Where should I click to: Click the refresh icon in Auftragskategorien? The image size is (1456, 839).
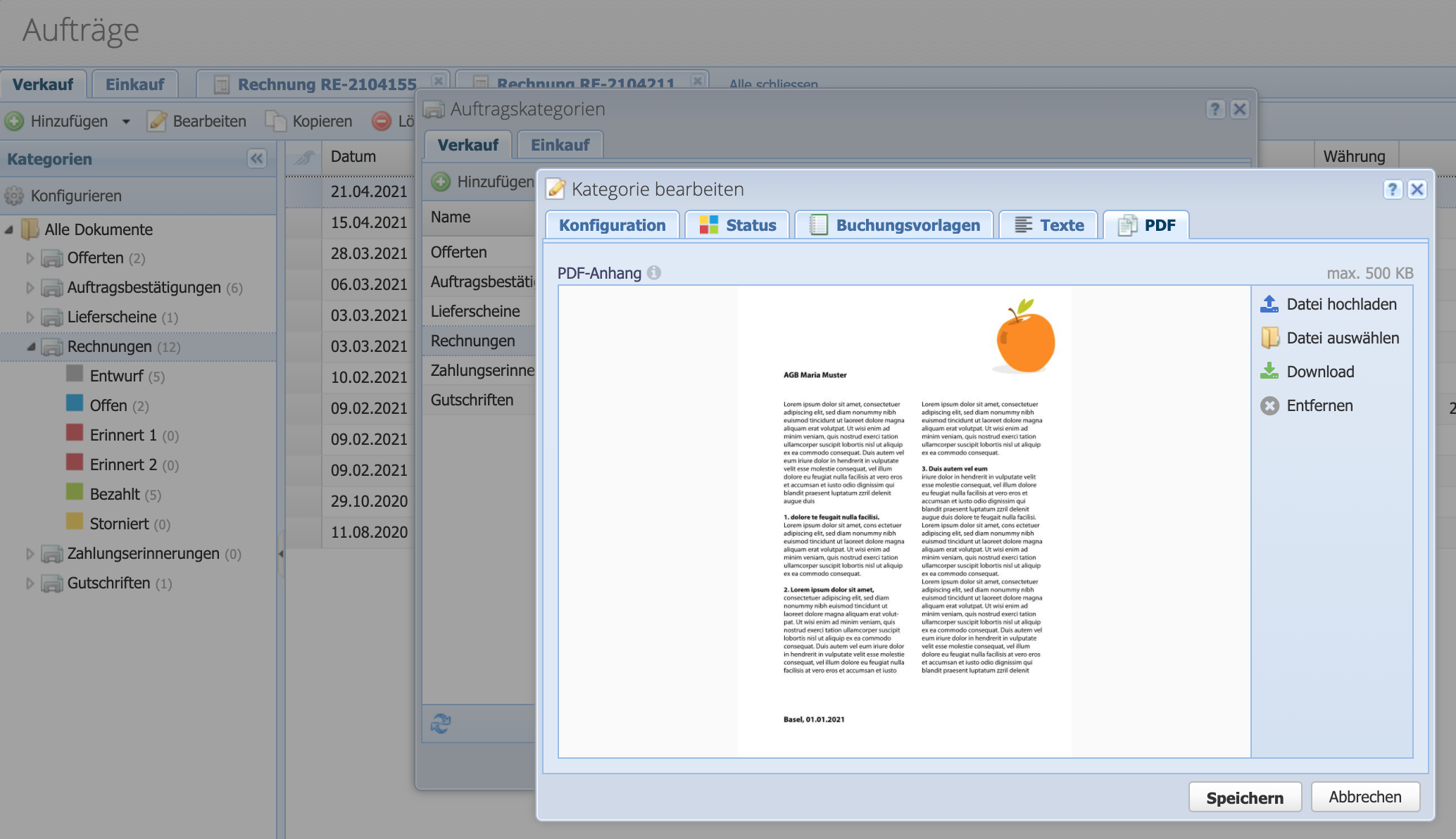[x=441, y=724]
